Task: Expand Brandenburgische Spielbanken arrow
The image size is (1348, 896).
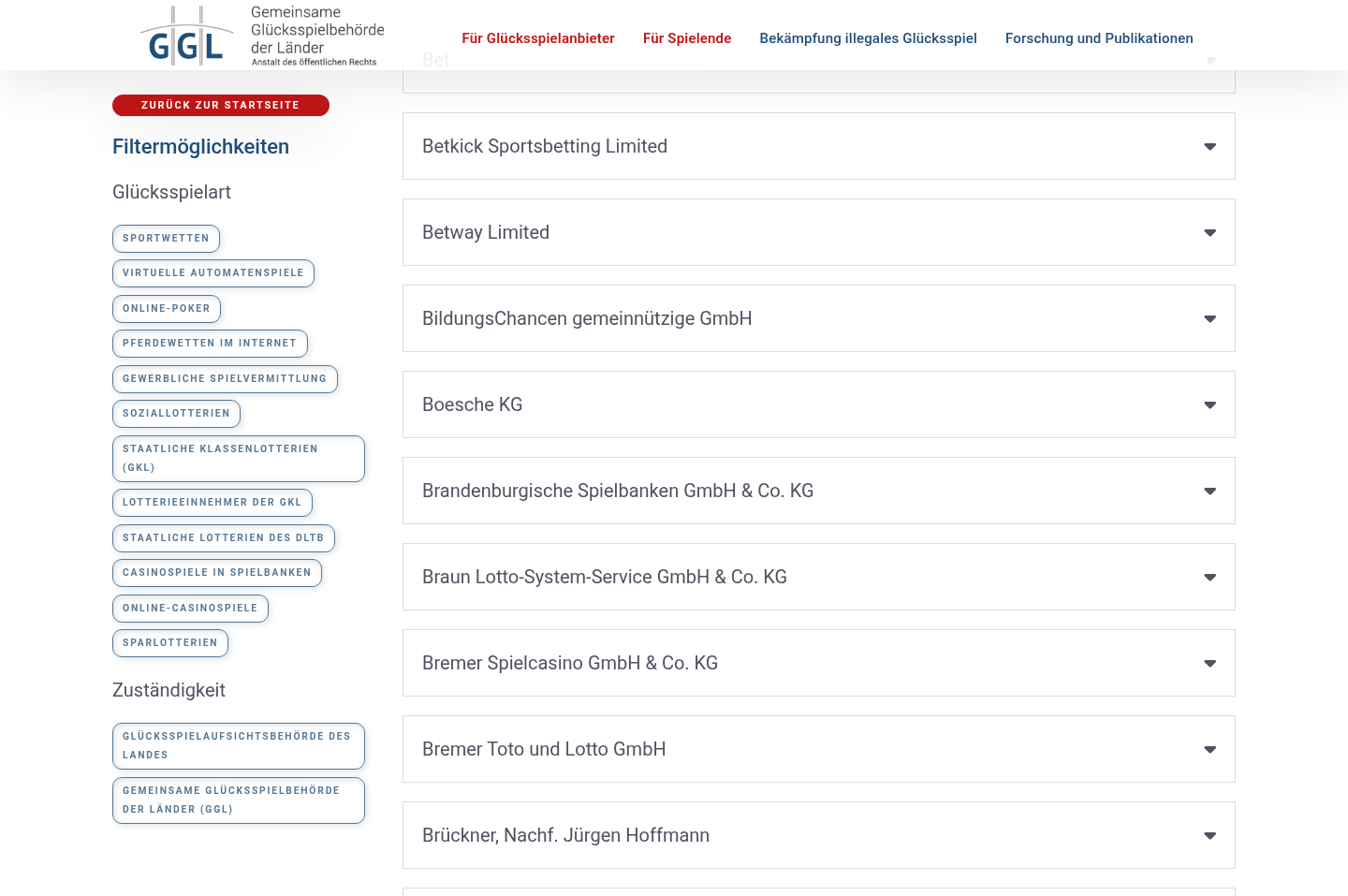Action: [1209, 492]
